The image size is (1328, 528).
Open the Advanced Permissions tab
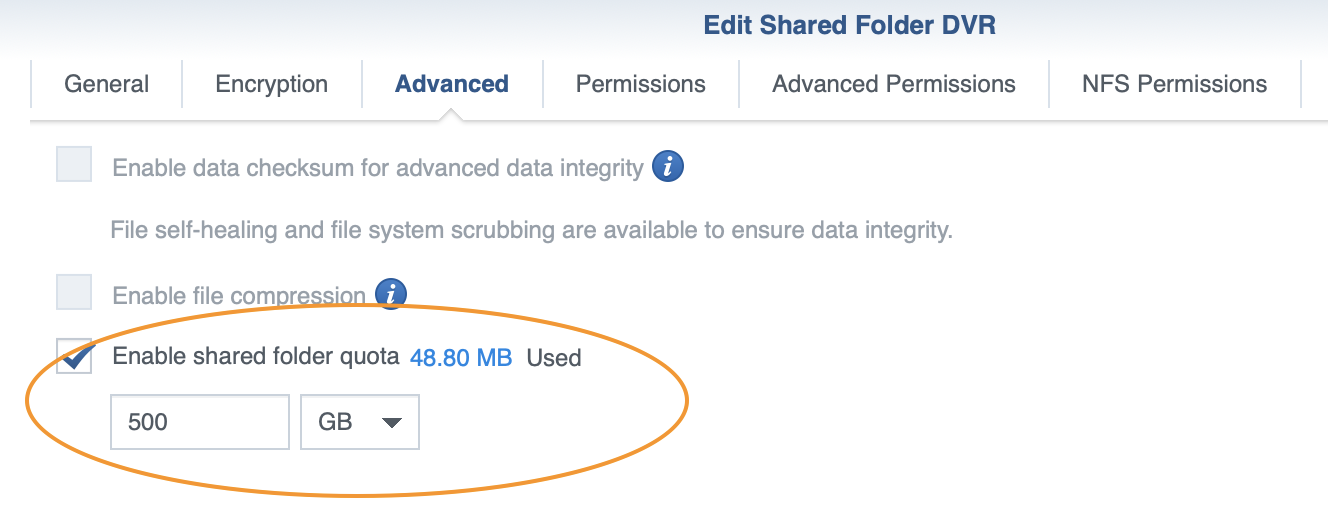pos(894,84)
